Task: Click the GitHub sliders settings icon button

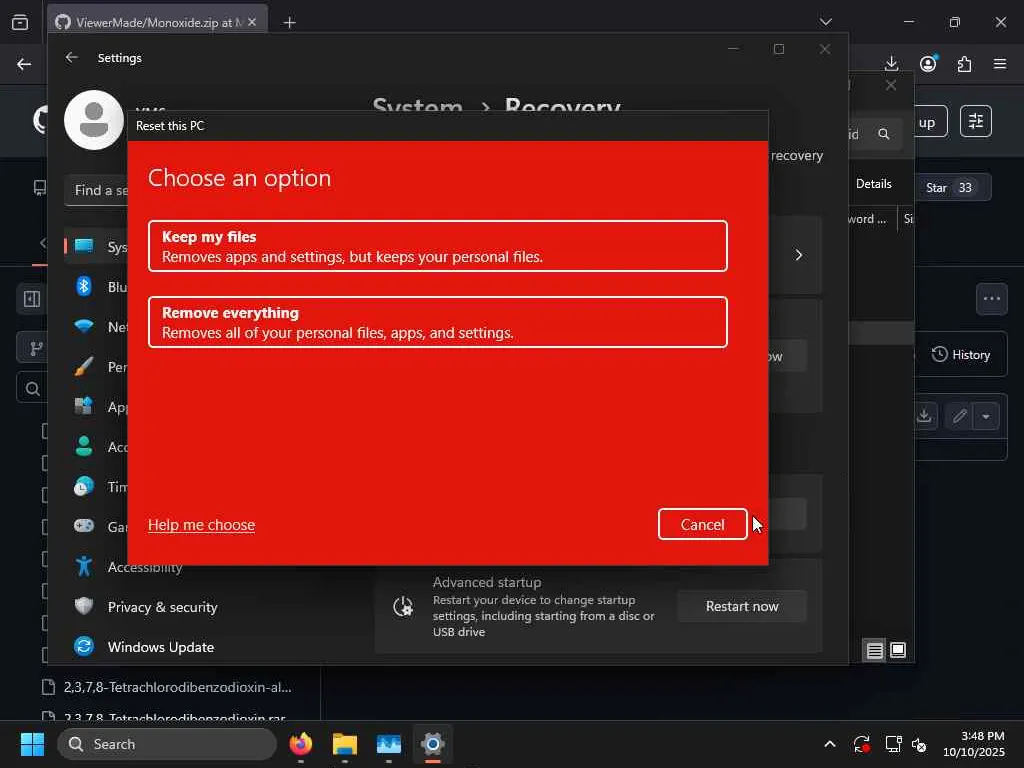Action: click(x=976, y=121)
